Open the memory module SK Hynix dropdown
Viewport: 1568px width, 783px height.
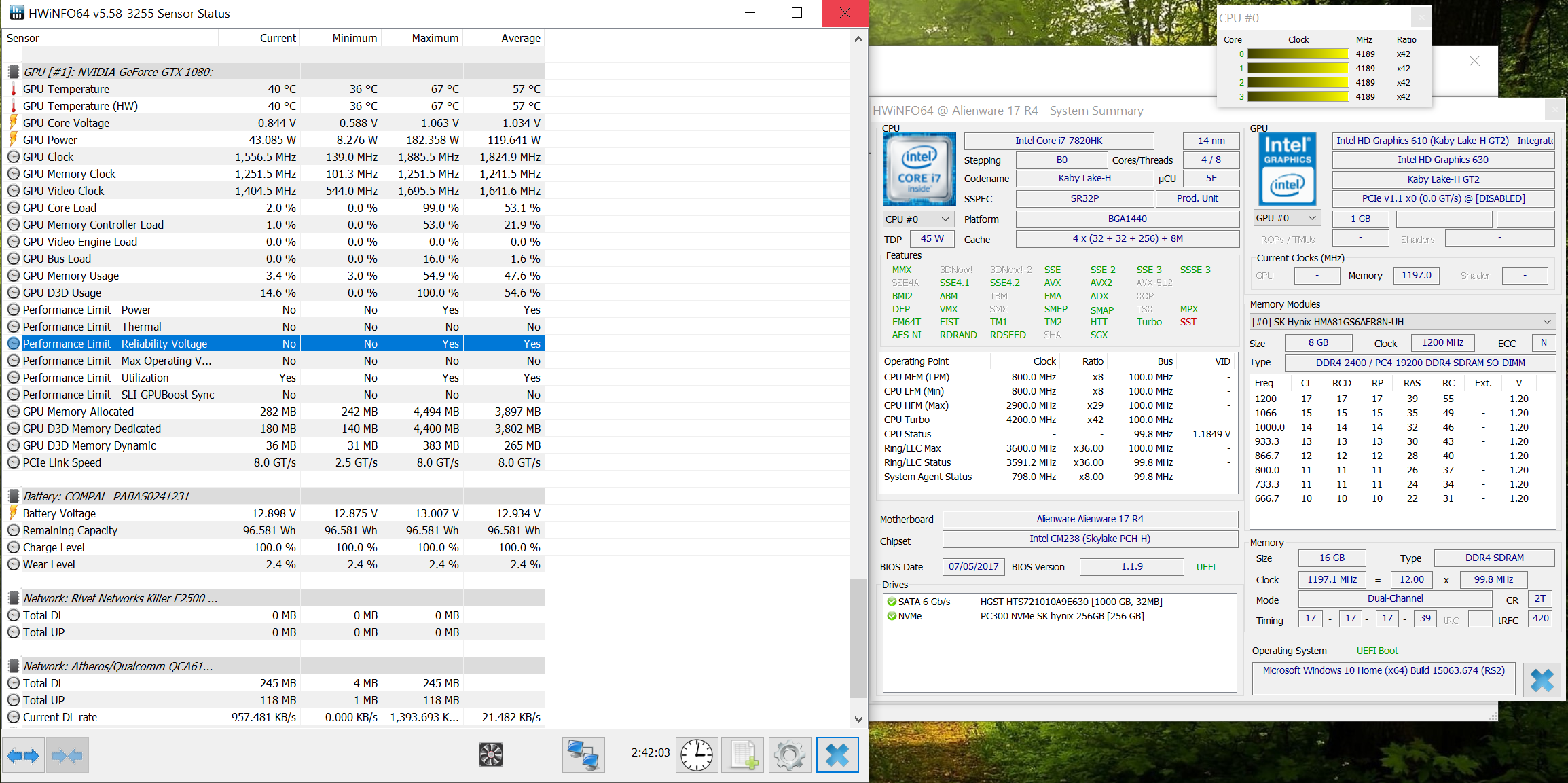tap(1402, 322)
